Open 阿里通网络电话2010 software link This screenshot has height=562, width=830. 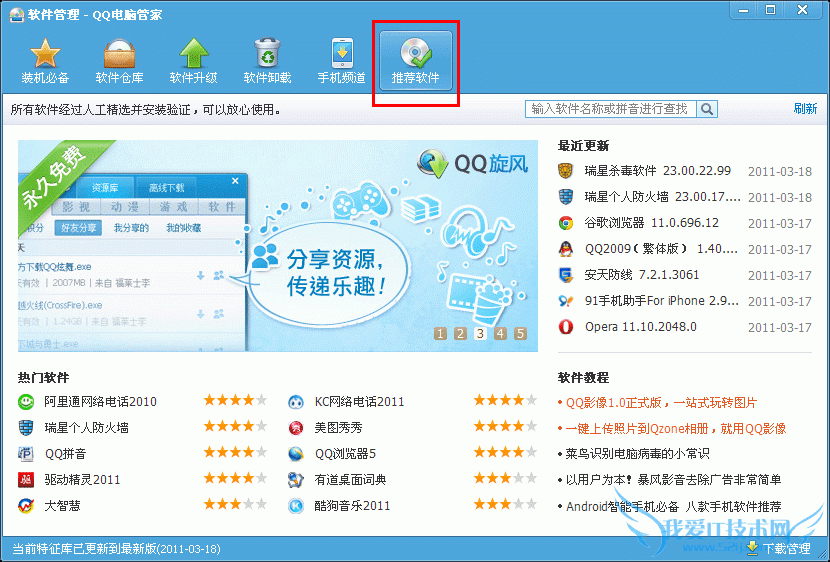101,402
